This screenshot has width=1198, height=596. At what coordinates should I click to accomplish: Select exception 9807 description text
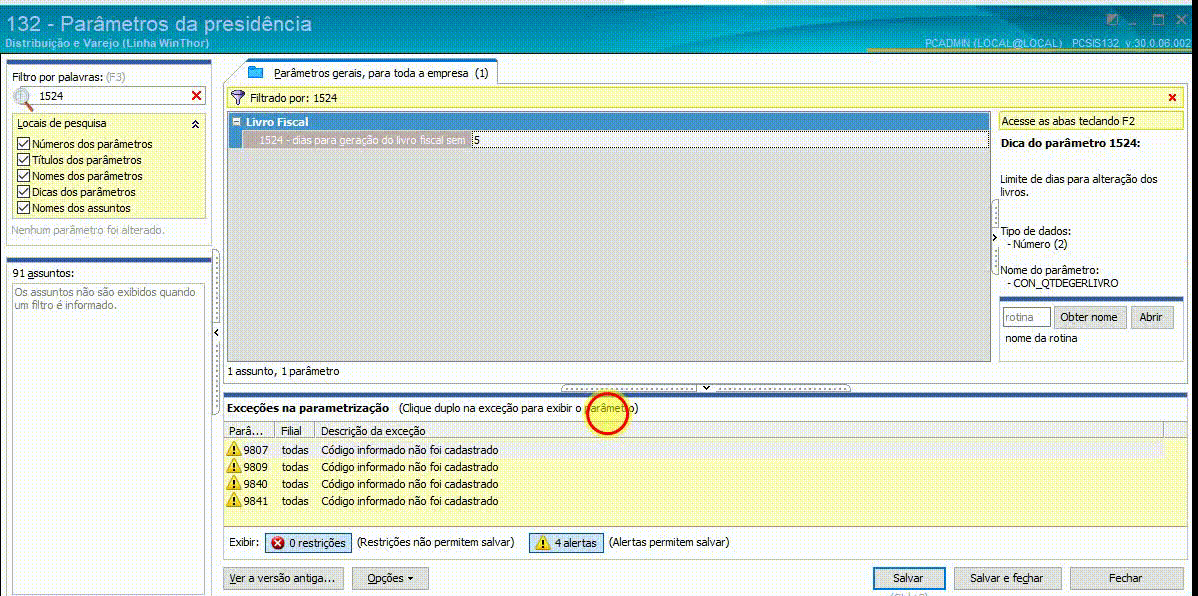410,449
